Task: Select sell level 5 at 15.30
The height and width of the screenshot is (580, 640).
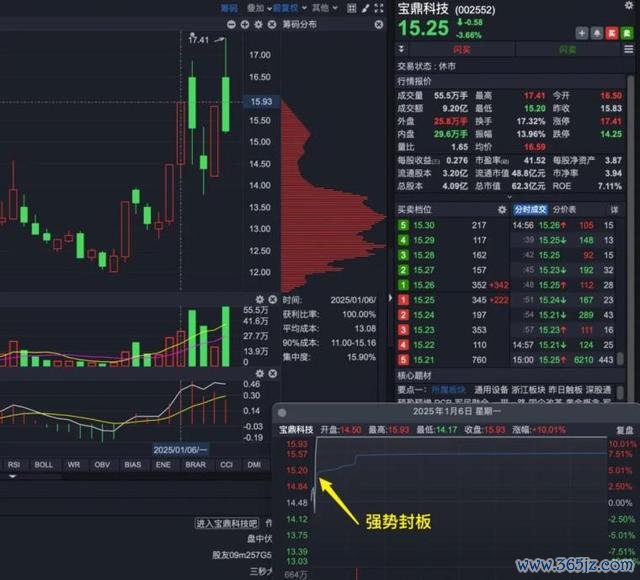Action: click(452, 225)
